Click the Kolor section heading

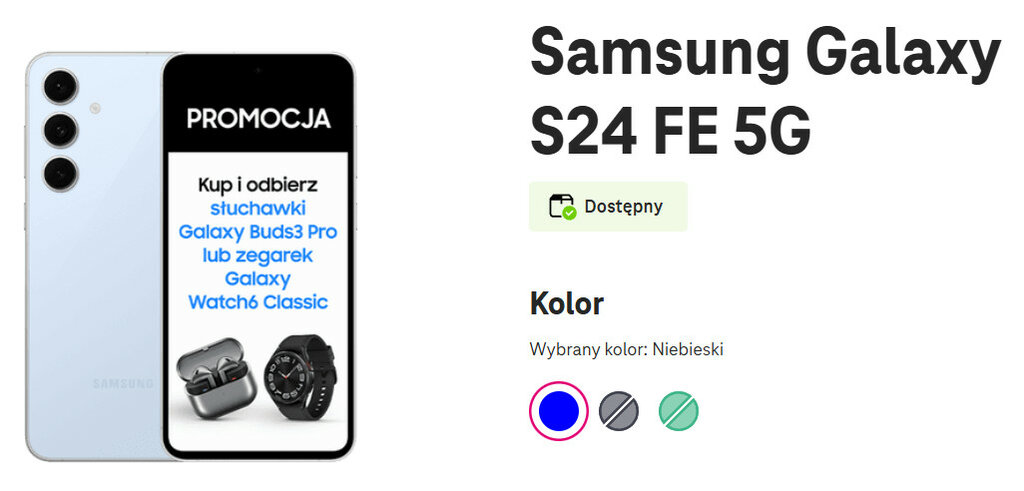click(566, 302)
